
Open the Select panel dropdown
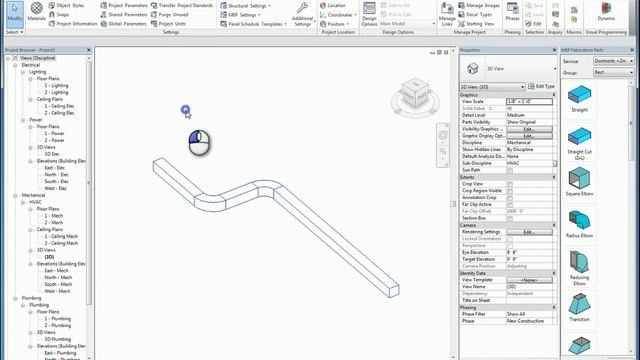(x=15, y=32)
